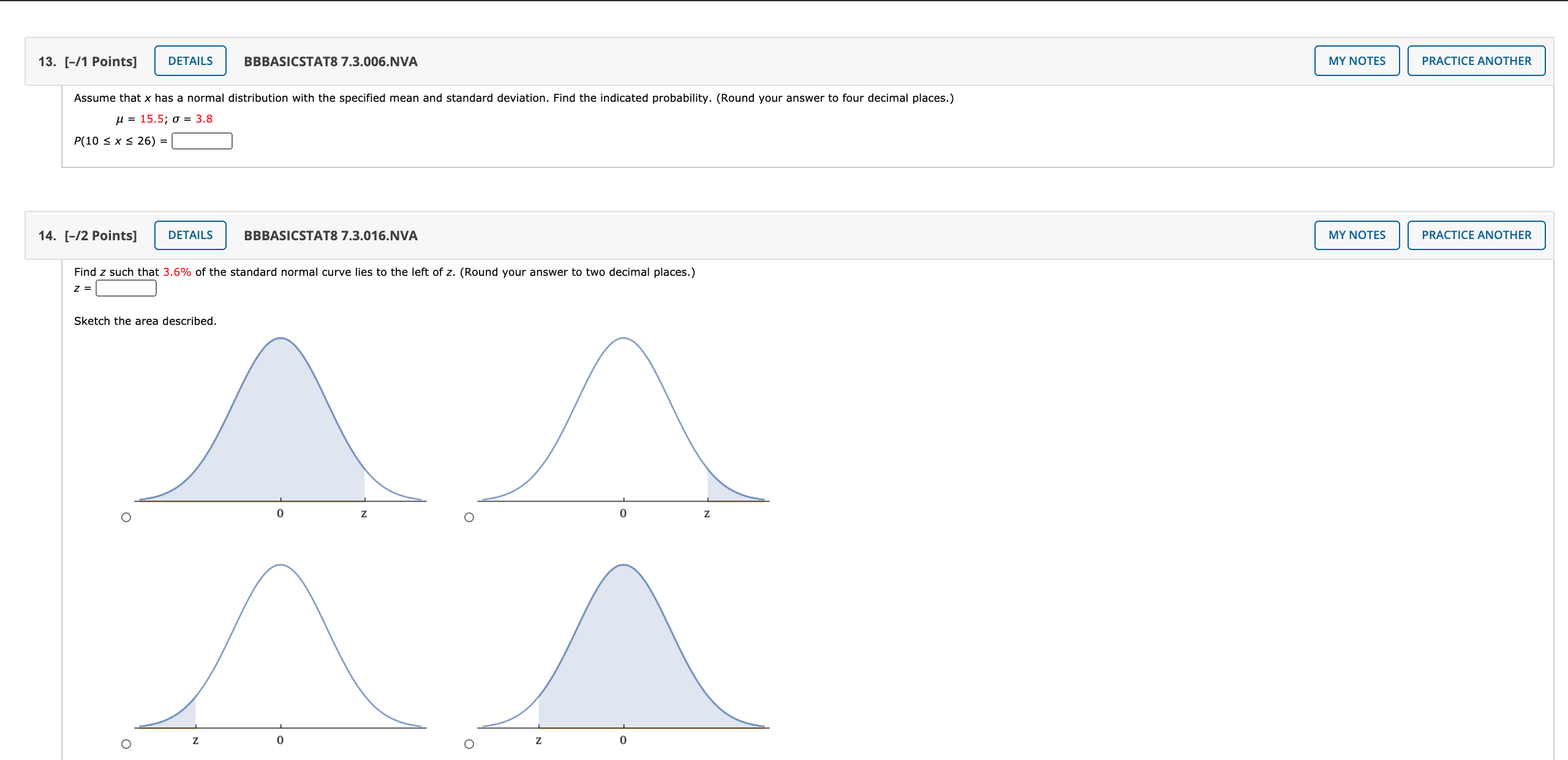Click MY NOTES for question 13

[x=1356, y=61]
